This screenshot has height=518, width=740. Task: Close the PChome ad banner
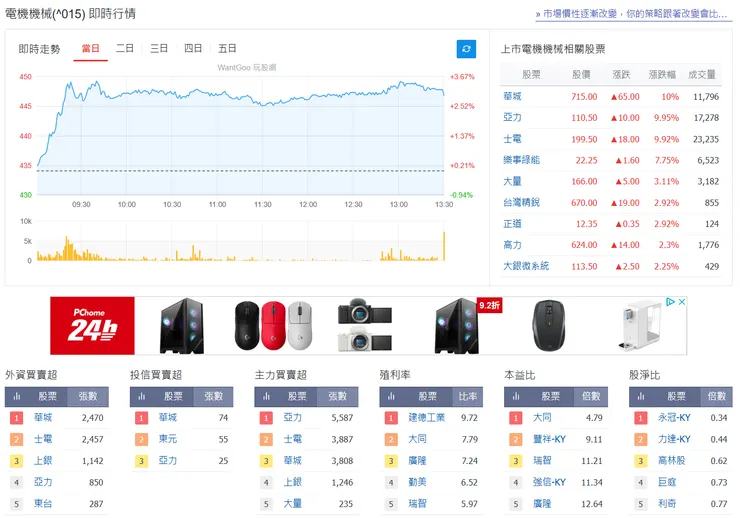(x=681, y=302)
